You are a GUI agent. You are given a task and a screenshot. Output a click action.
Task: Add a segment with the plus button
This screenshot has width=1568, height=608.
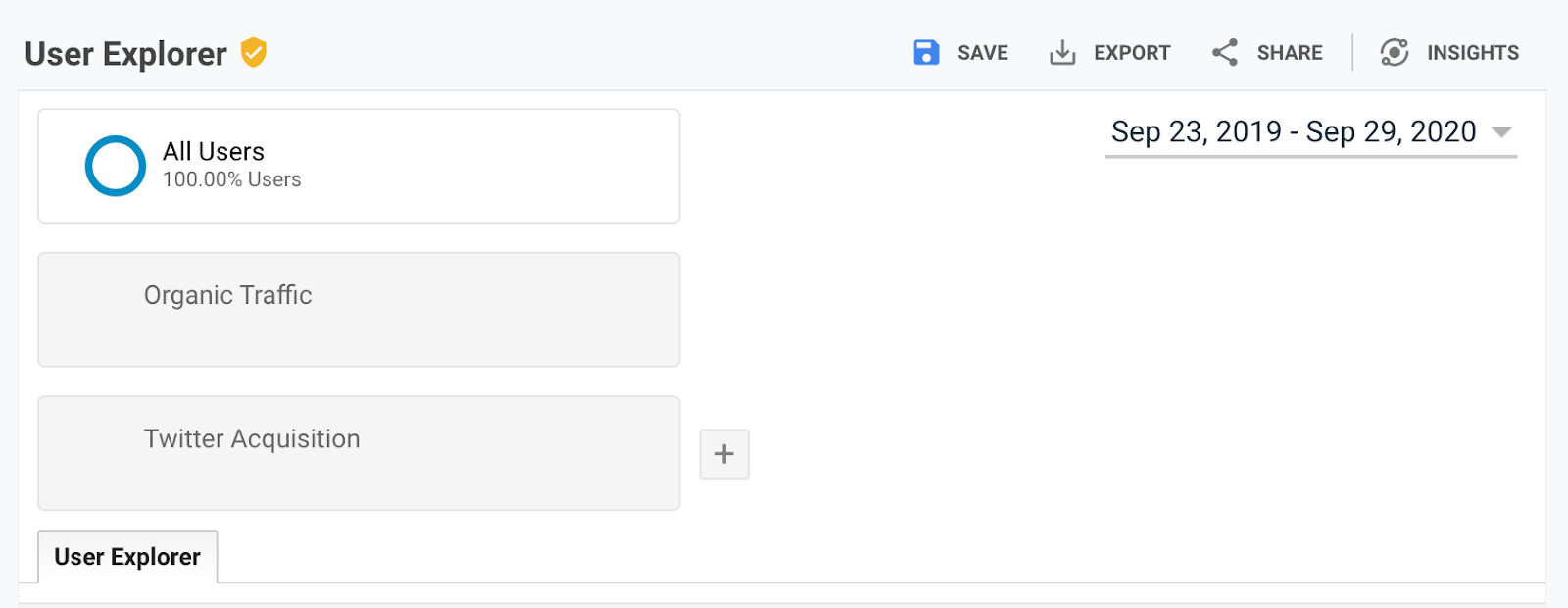[724, 454]
